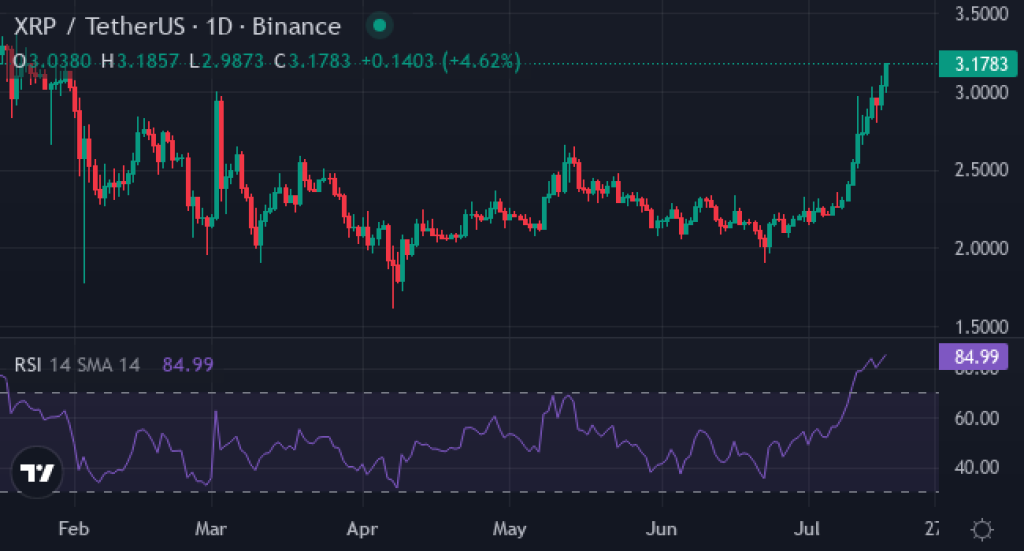This screenshot has height=551, width=1024.
Task: Select the May marker on time axis
Action: tap(509, 529)
